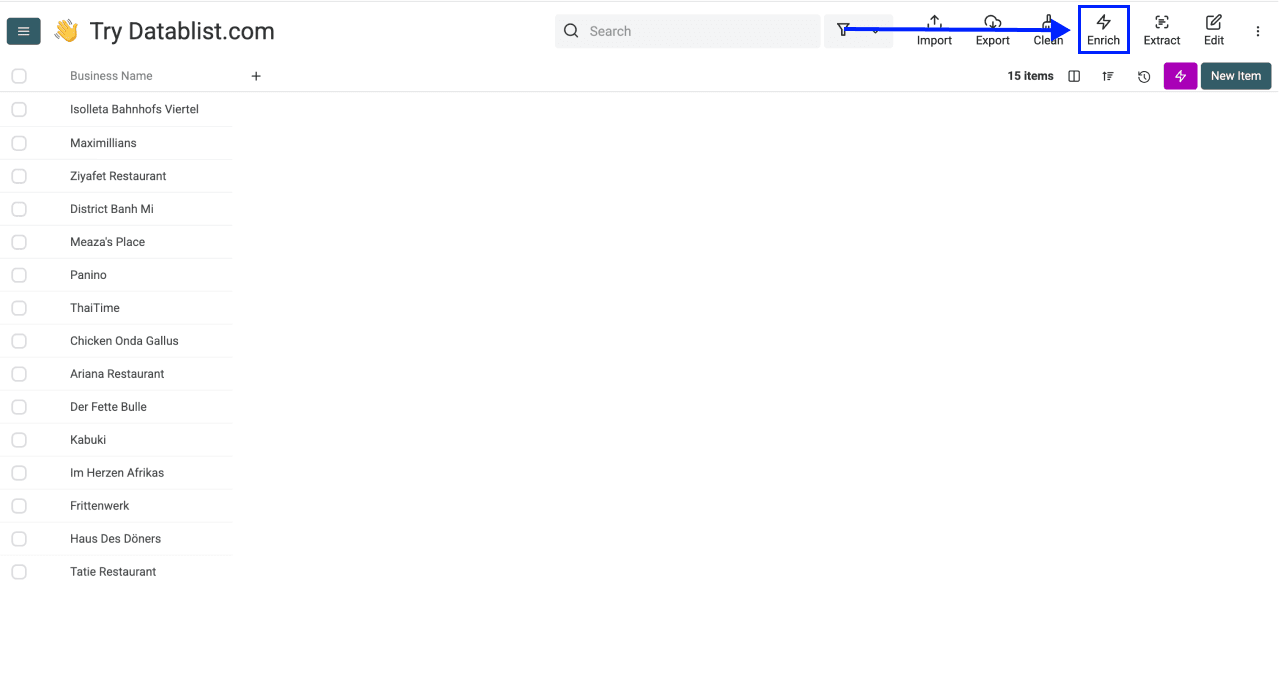The height and width of the screenshot is (700, 1279).
Task: Check the checkbox next to Maximillians
Action: [x=18, y=142]
